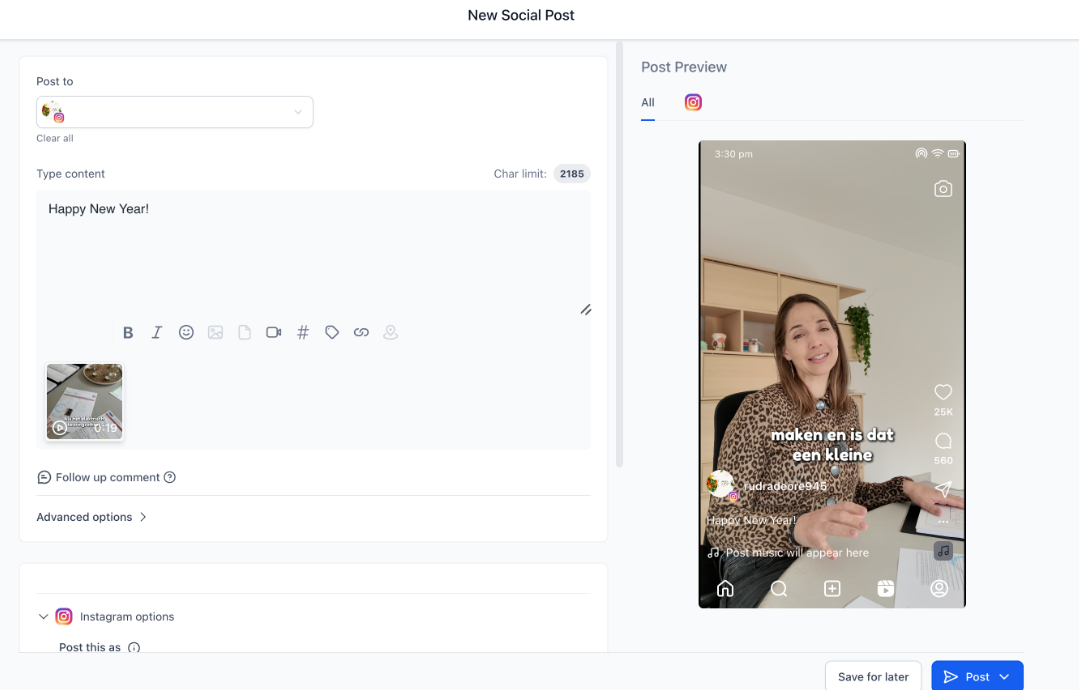Toggle bold formatting in the editor toolbar
This screenshot has height=690, width=1079.
coord(128,333)
